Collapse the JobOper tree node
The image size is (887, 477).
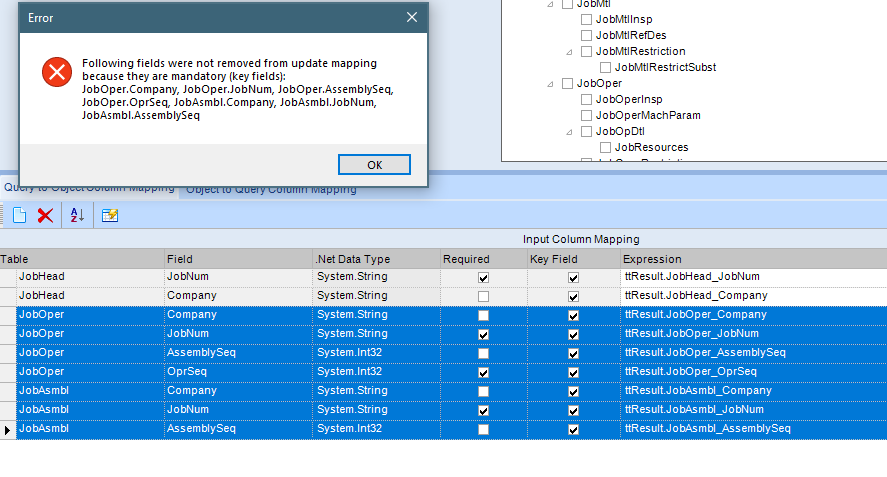coord(550,84)
